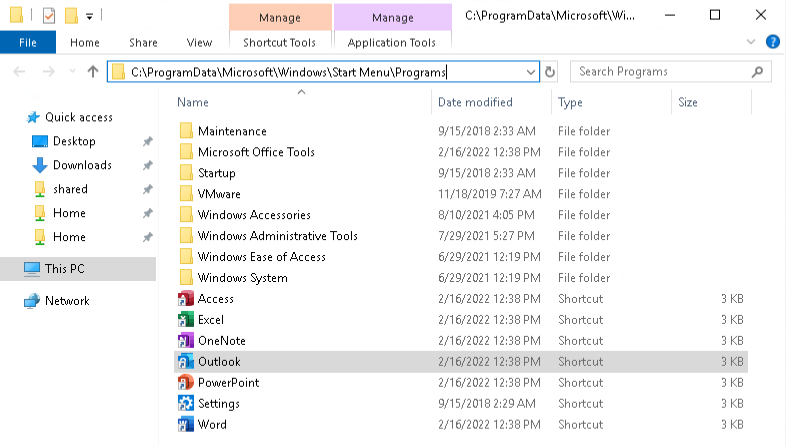The width and height of the screenshot is (786, 446).
Task: Open the shared folder in navigation pane
Action: tap(70, 189)
